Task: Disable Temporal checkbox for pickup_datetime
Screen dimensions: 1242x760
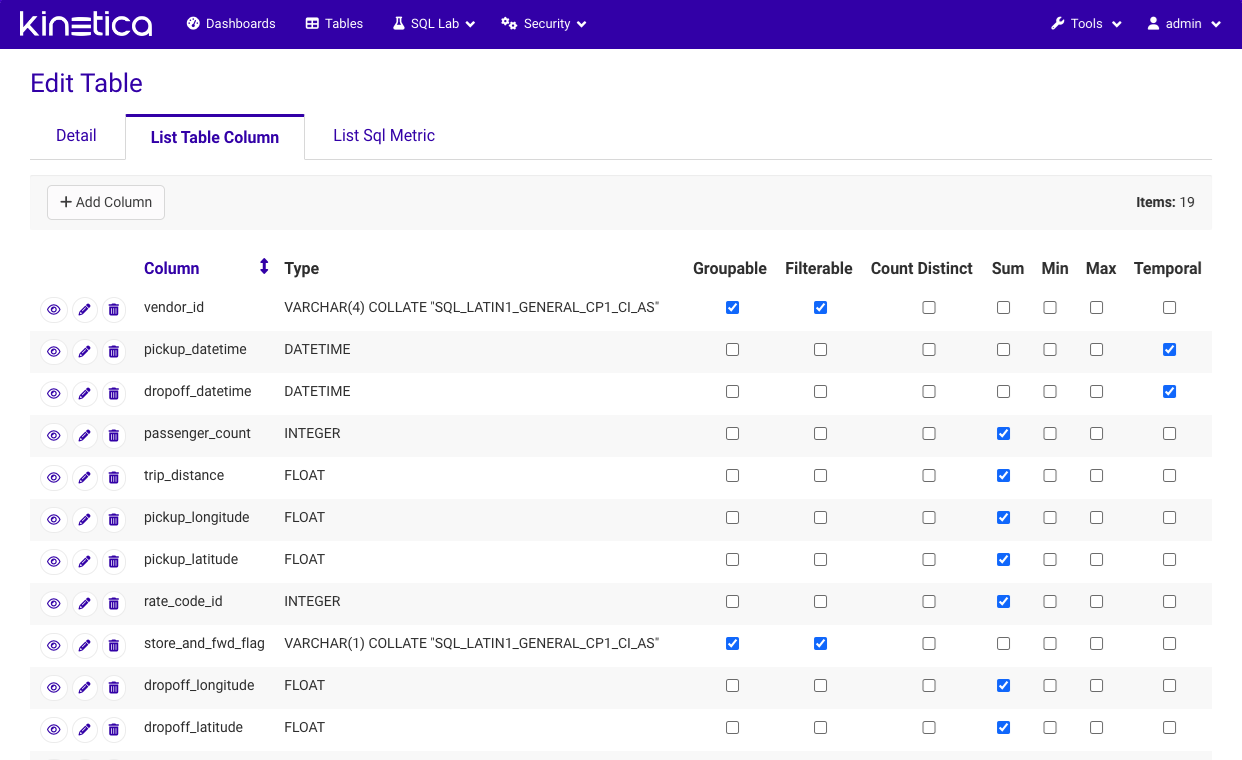Action: pos(1169,350)
